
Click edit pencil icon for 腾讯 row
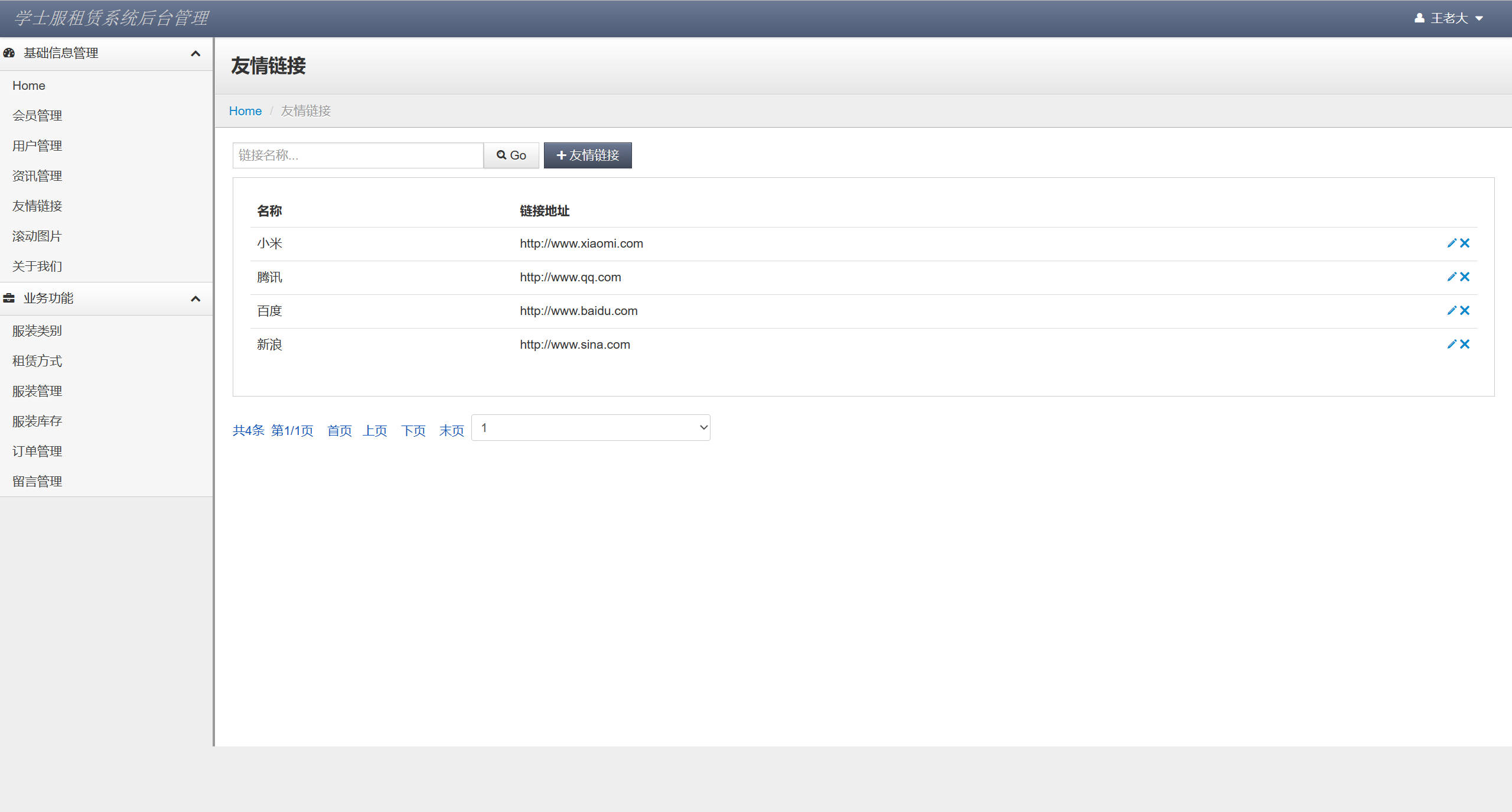click(1451, 277)
